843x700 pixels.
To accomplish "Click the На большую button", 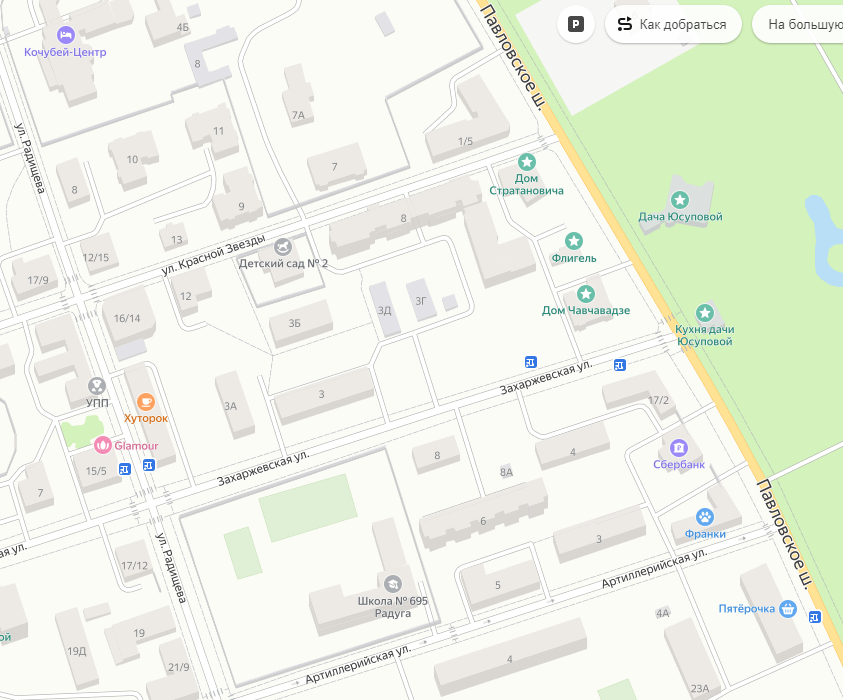I will (x=798, y=24).
